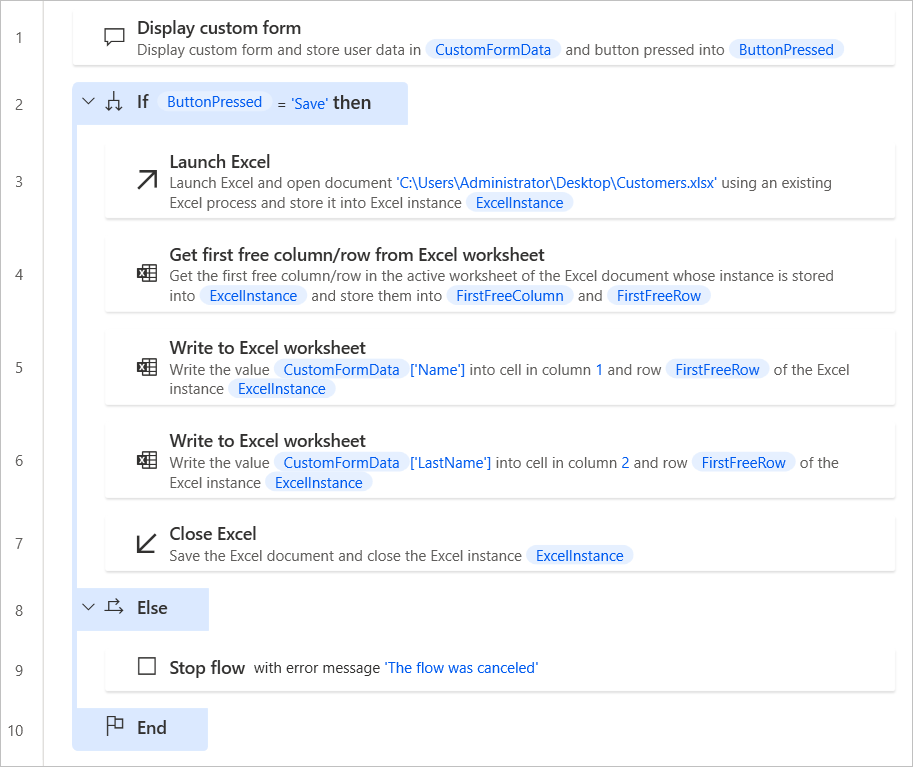The width and height of the screenshot is (913, 767).
Task: Select the Stop flow action icon
Action: [x=146, y=667]
